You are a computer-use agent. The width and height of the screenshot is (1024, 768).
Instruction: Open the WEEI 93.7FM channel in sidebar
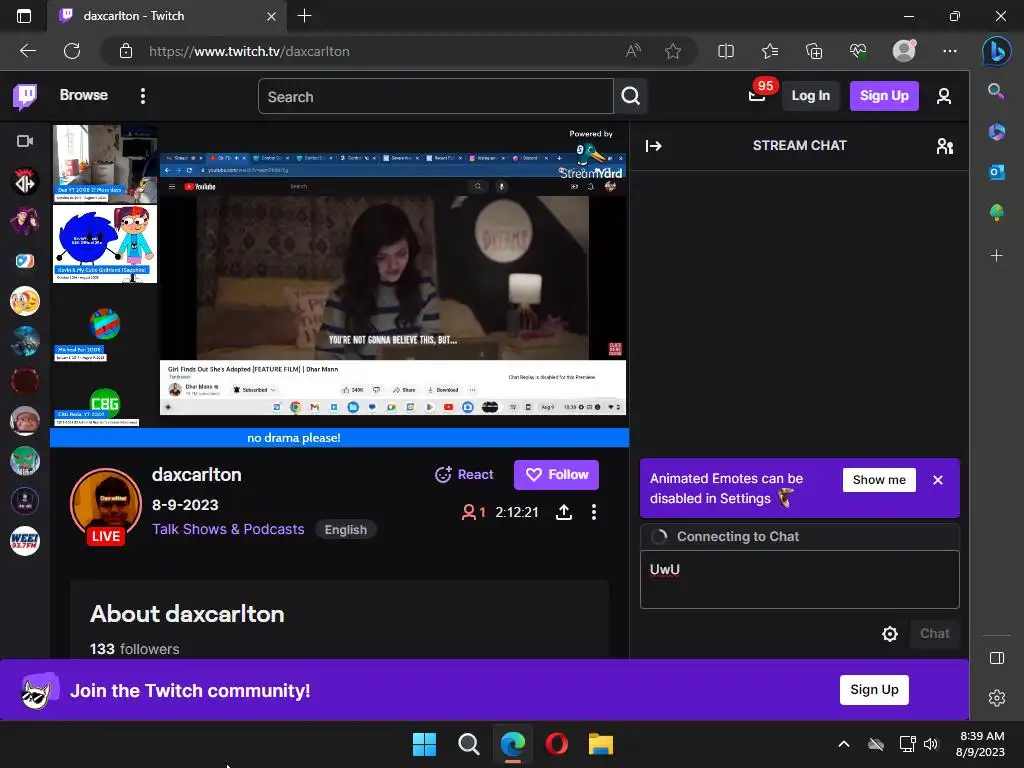click(x=25, y=541)
